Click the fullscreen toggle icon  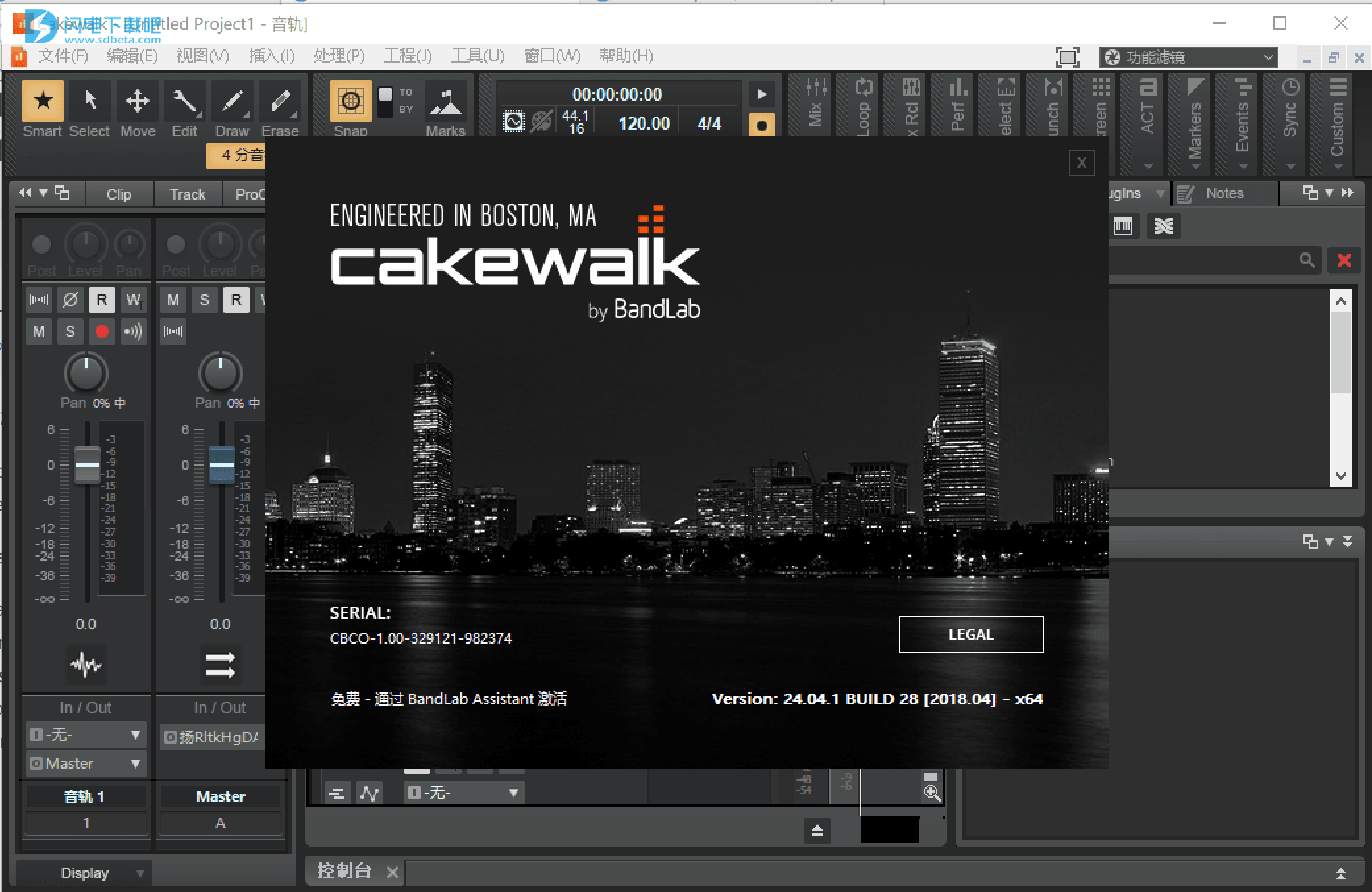pyautogui.click(x=1067, y=57)
